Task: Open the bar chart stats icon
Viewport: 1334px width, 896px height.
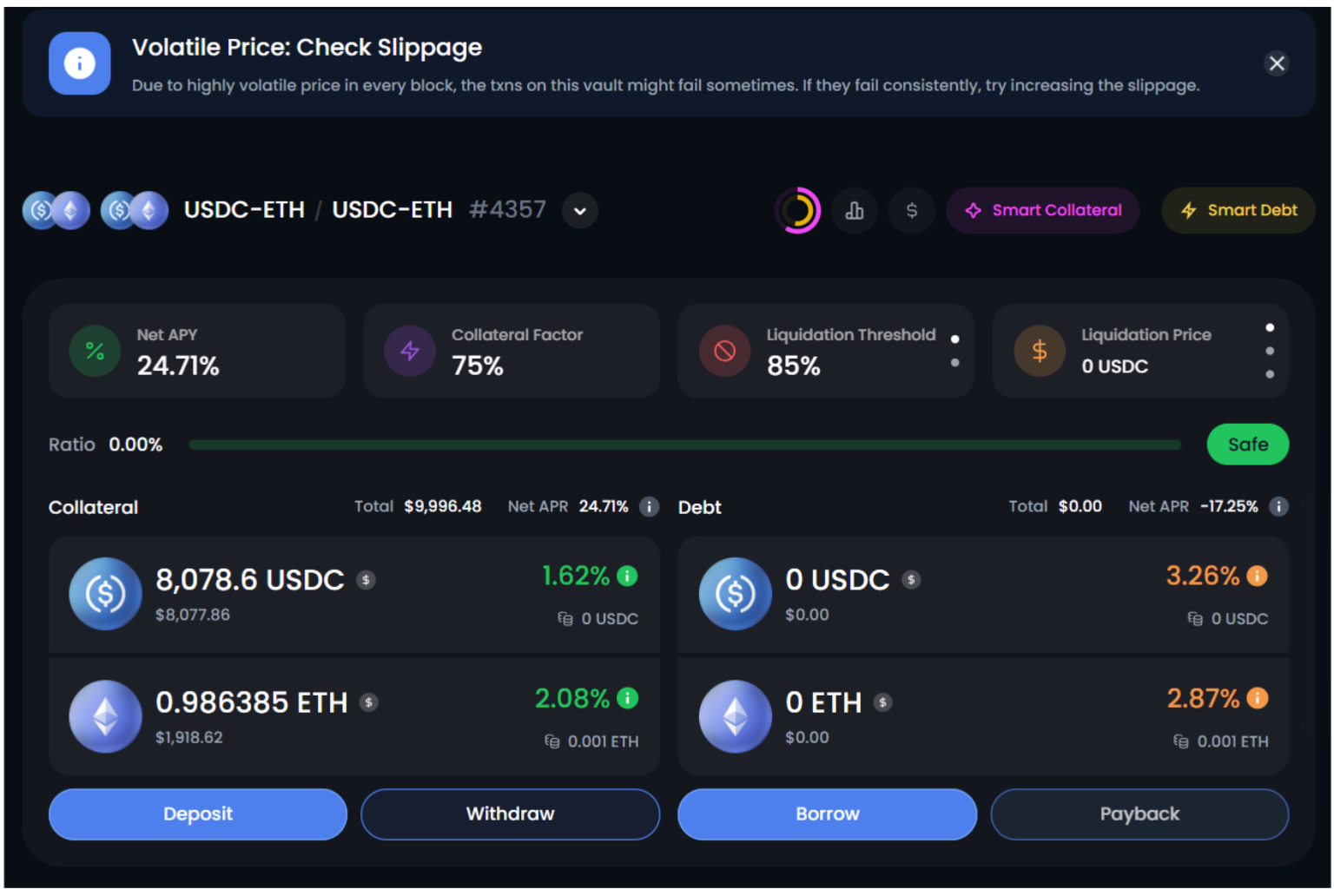Action: pyautogui.click(x=855, y=210)
